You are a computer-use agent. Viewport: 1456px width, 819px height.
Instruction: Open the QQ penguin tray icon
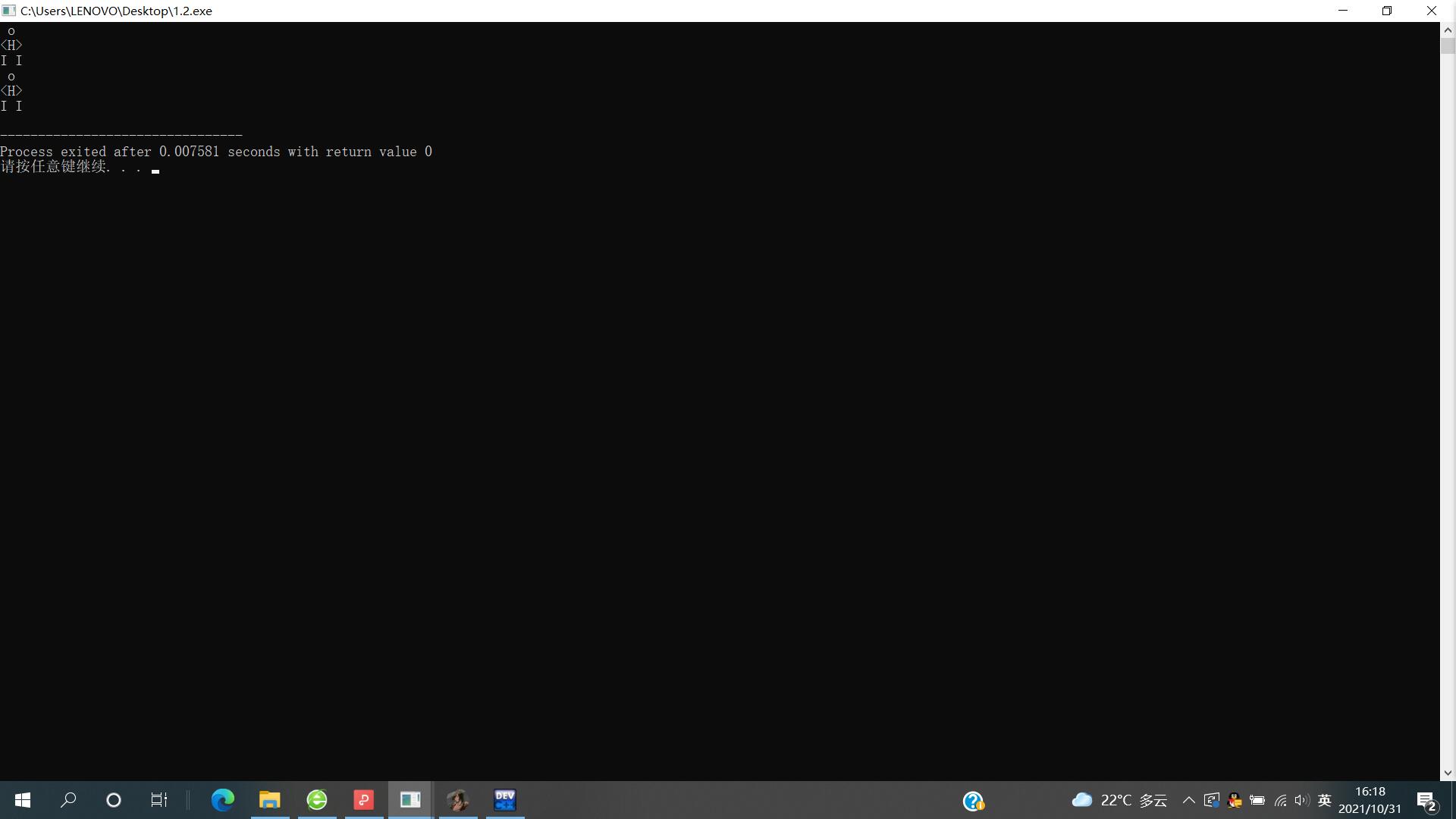click(1235, 801)
